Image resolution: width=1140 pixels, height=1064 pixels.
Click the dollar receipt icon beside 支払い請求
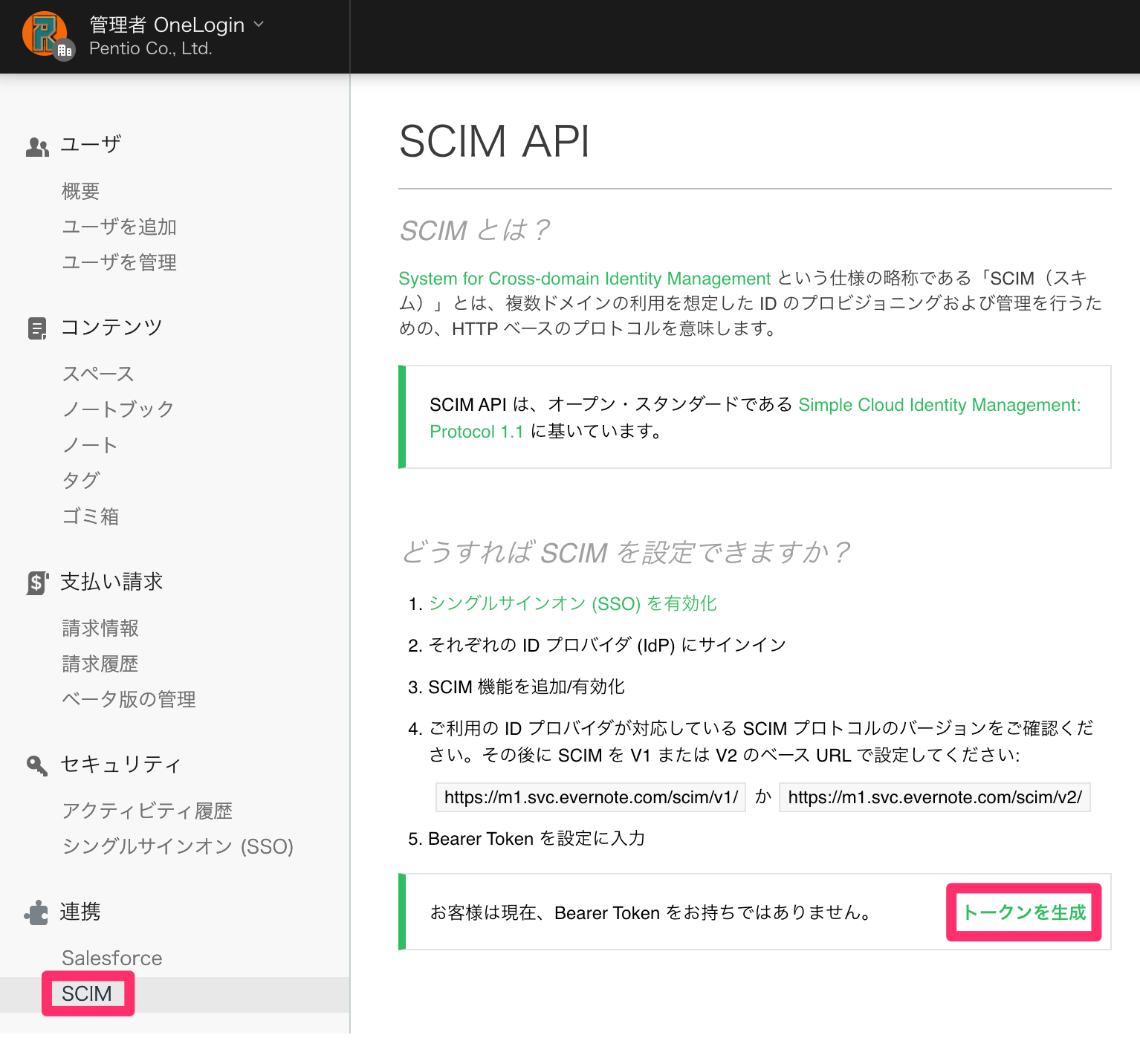point(37,583)
